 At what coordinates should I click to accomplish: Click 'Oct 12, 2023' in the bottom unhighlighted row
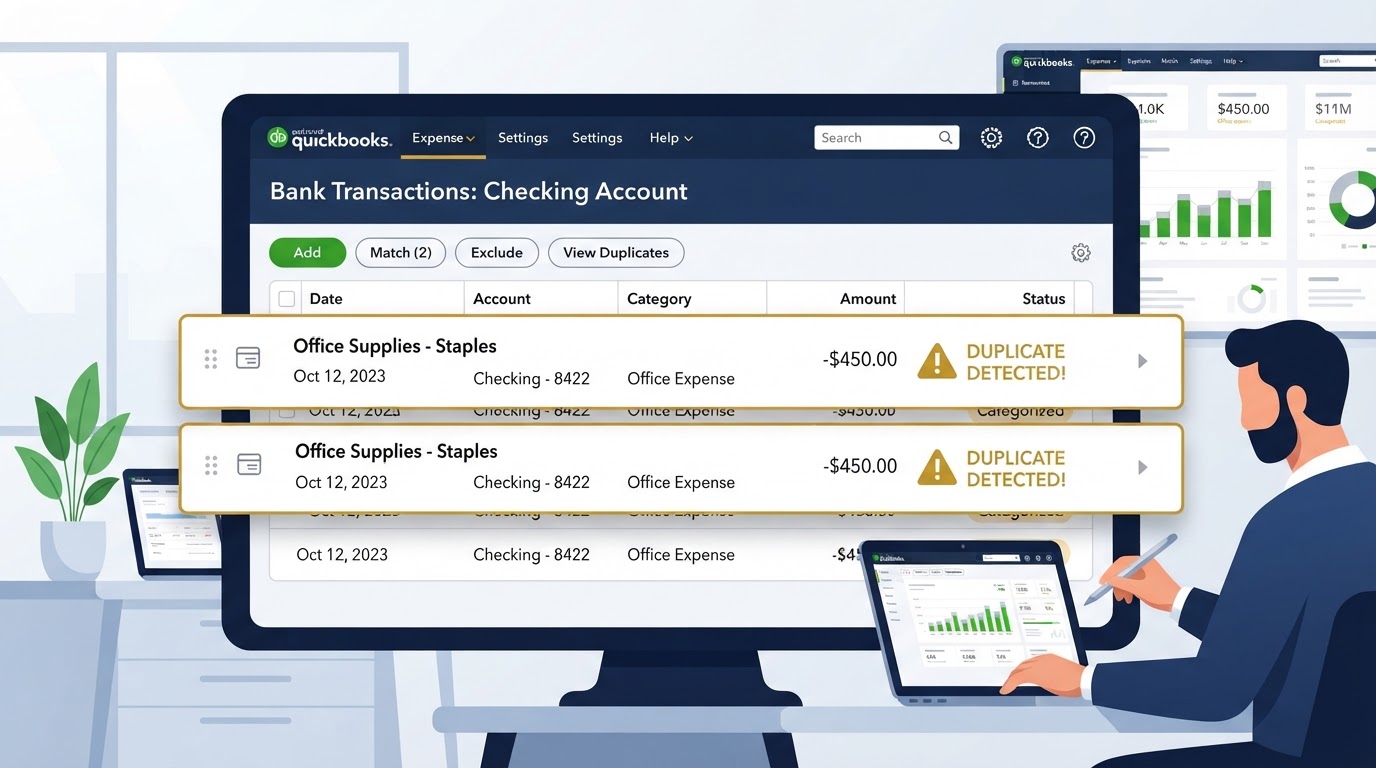click(342, 555)
